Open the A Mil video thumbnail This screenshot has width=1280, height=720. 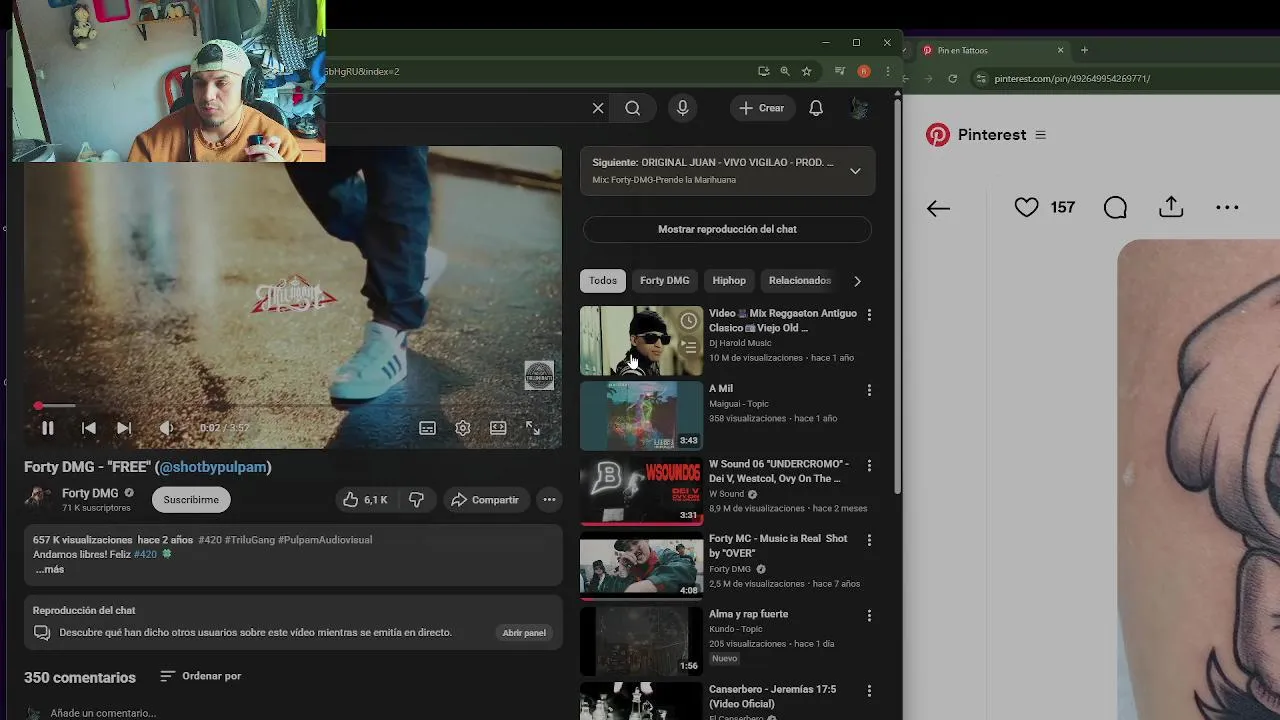pyautogui.click(x=641, y=416)
